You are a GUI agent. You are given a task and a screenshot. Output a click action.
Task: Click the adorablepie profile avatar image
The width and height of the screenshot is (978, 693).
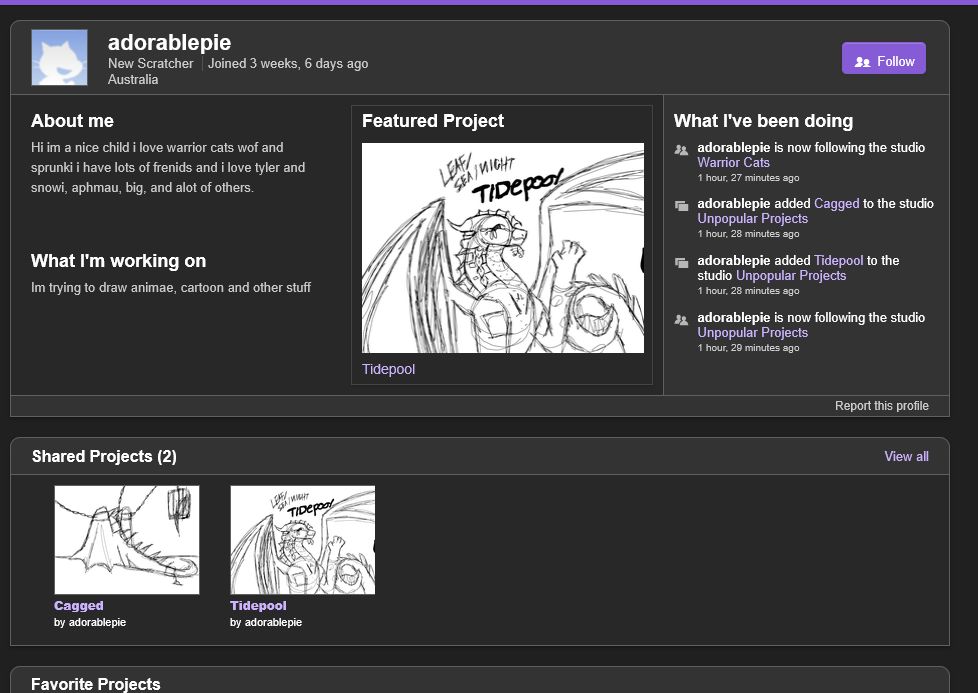[x=59, y=57]
